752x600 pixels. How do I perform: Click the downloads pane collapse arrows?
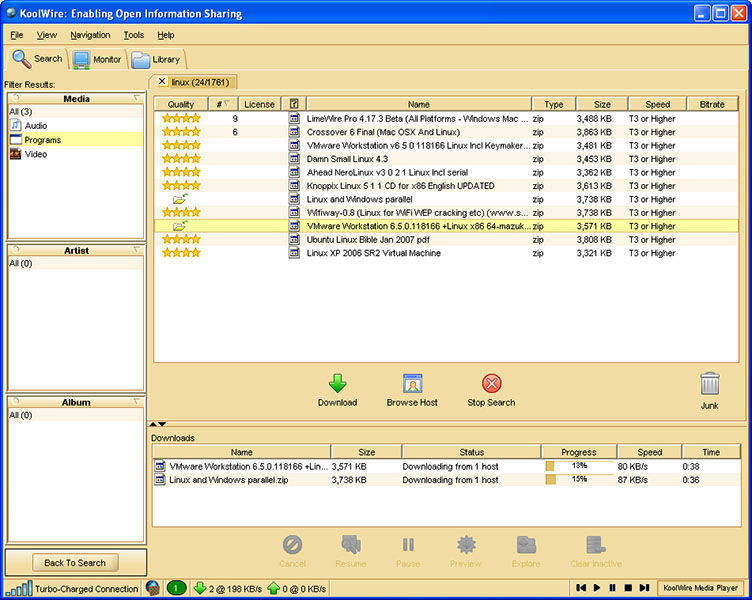(157, 424)
